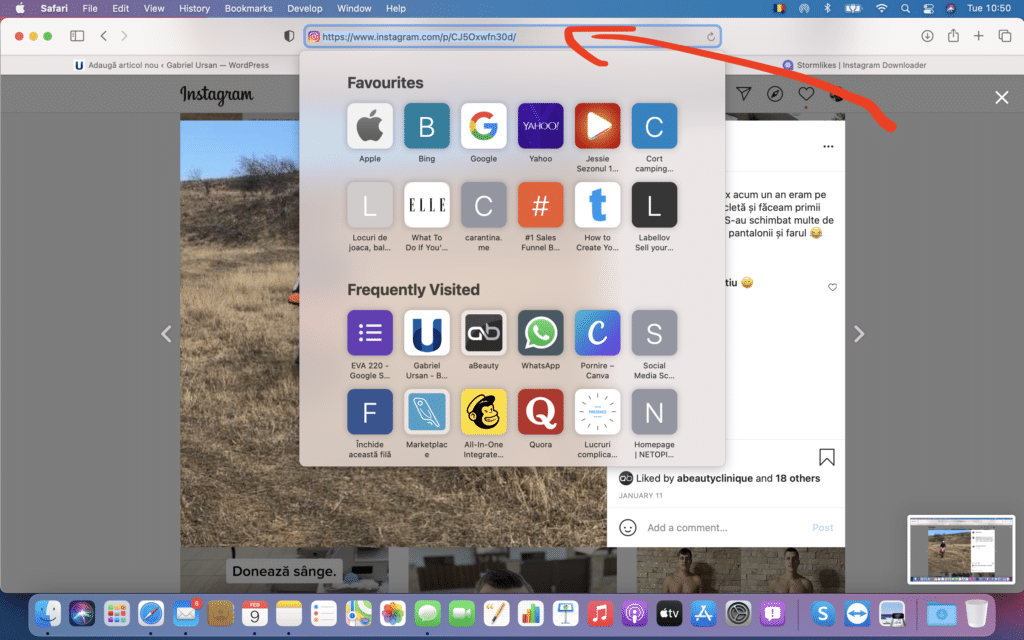The image size is (1024, 640).
Task: View the 18 others likes list
Action: tap(797, 478)
